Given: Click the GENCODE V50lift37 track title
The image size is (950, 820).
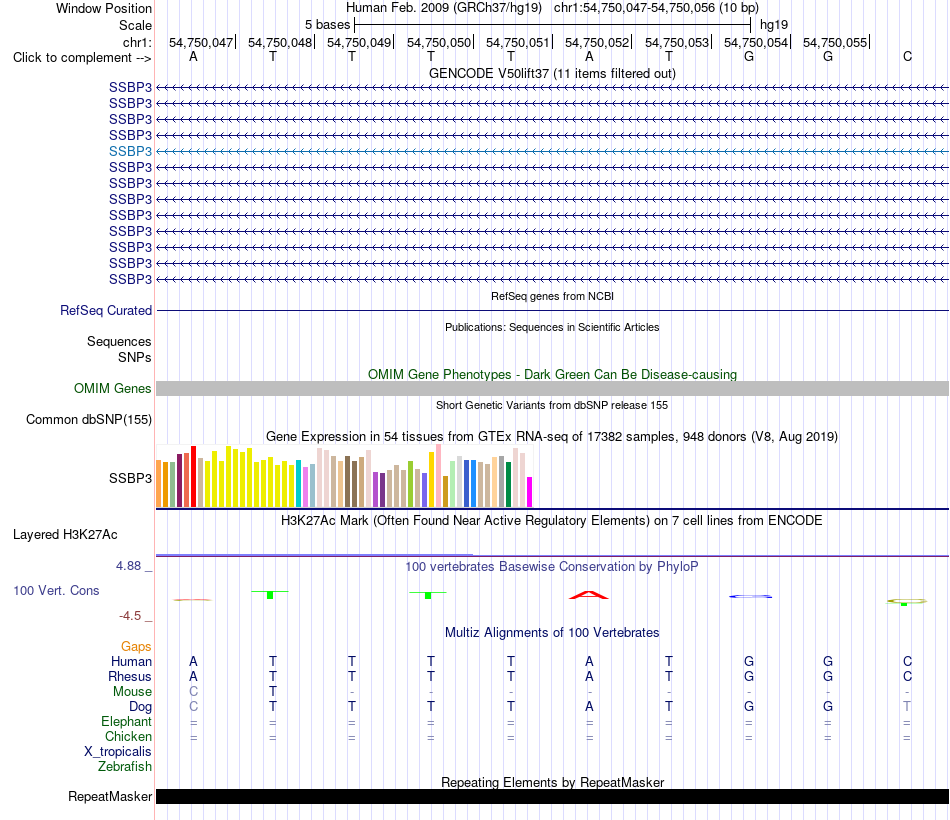Looking at the screenshot, I should coord(552,73).
